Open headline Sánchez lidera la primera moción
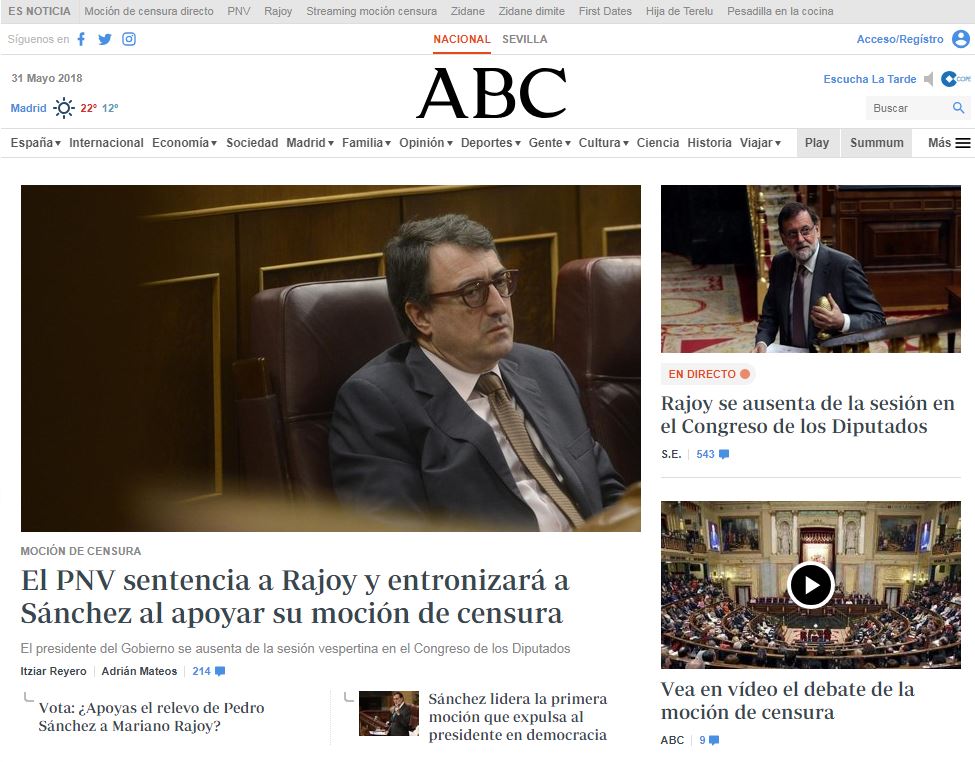Viewport: 975px width, 762px height. [x=518, y=717]
